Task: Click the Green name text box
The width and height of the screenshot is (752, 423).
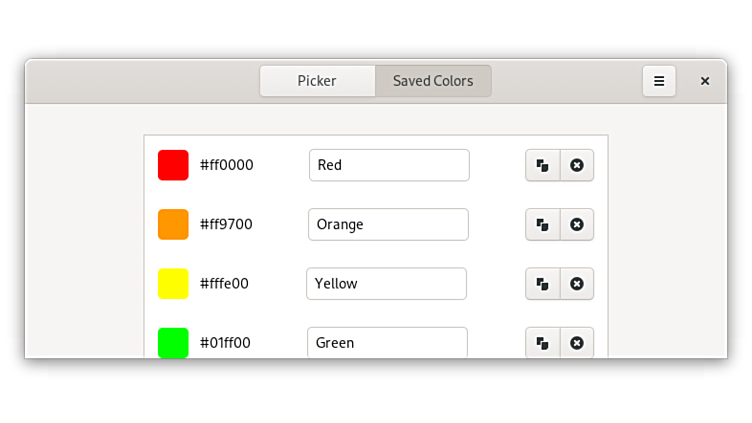Action: 387,343
